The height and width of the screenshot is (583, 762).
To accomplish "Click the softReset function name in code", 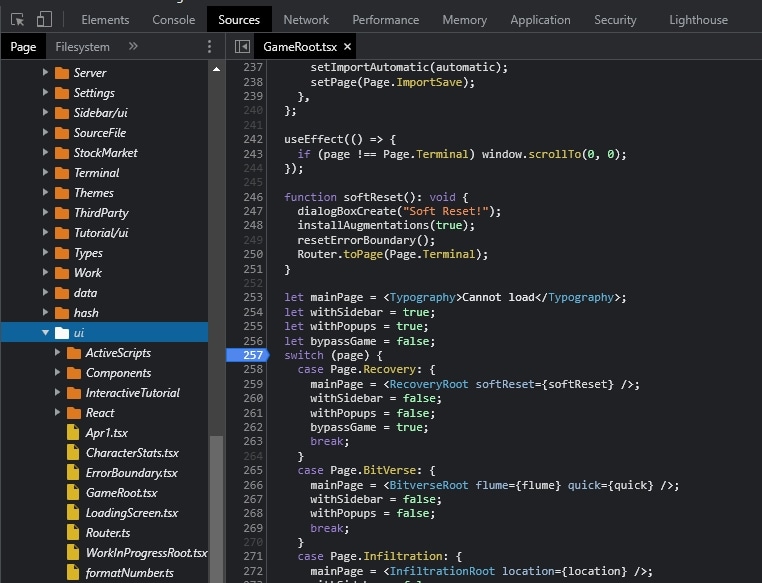I will click(373, 197).
